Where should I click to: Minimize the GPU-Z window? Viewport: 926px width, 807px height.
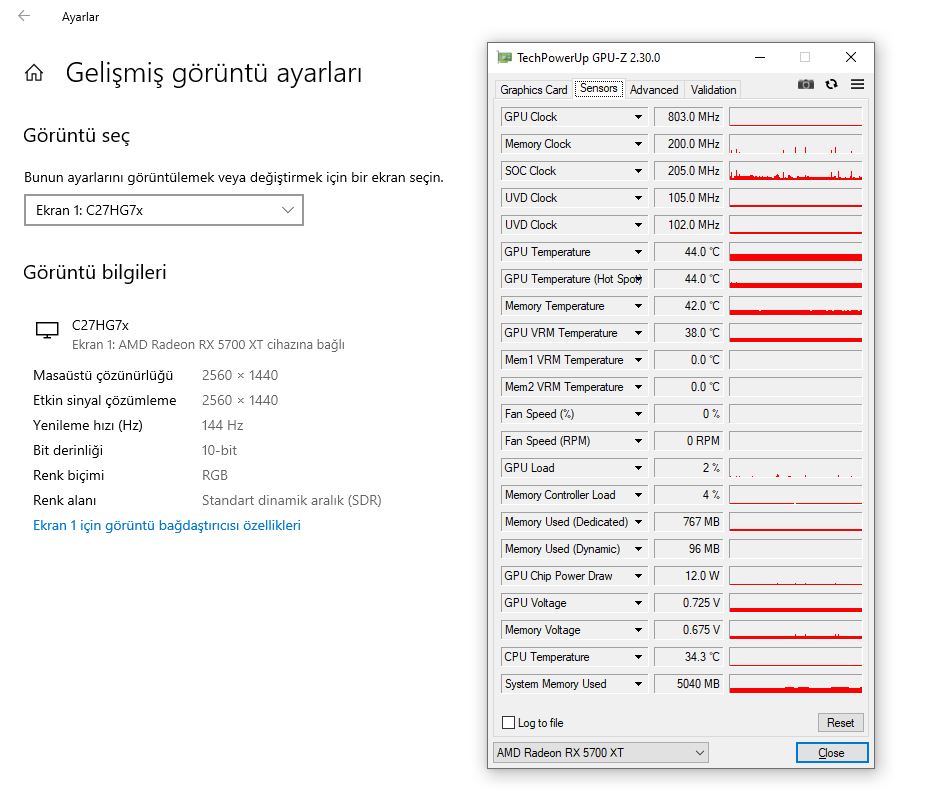(x=760, y=57)
